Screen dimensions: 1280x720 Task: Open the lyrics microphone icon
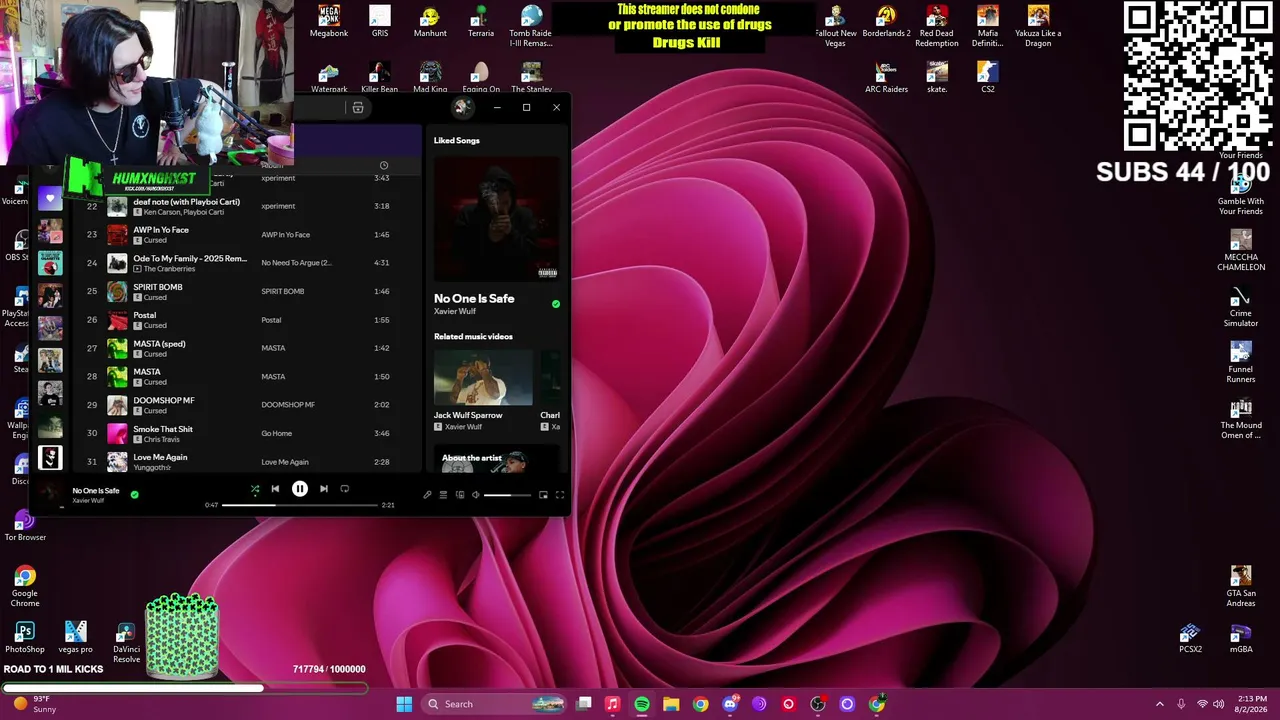point(427,495)
